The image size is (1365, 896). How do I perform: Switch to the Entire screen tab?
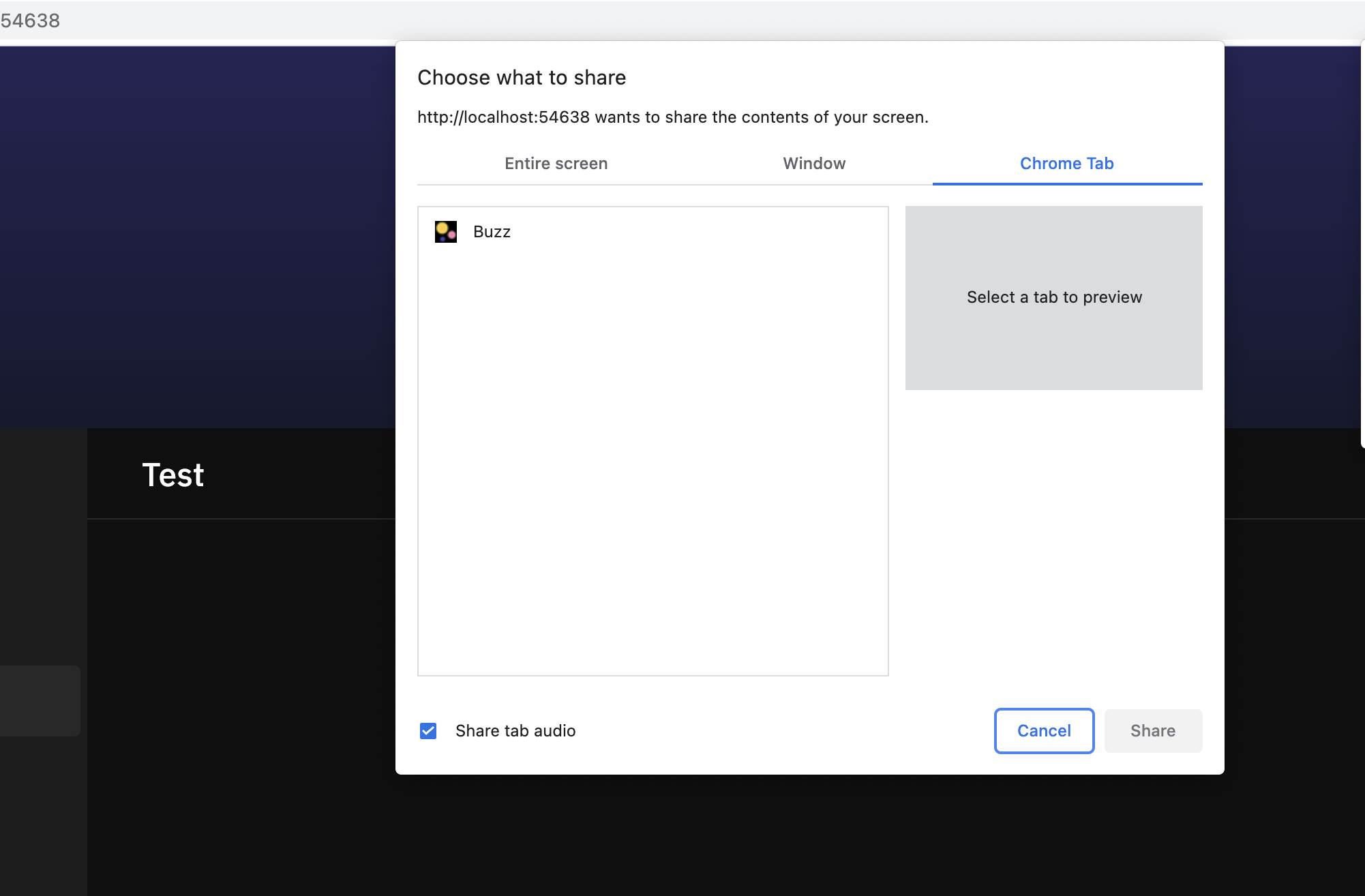click(556, 164)
